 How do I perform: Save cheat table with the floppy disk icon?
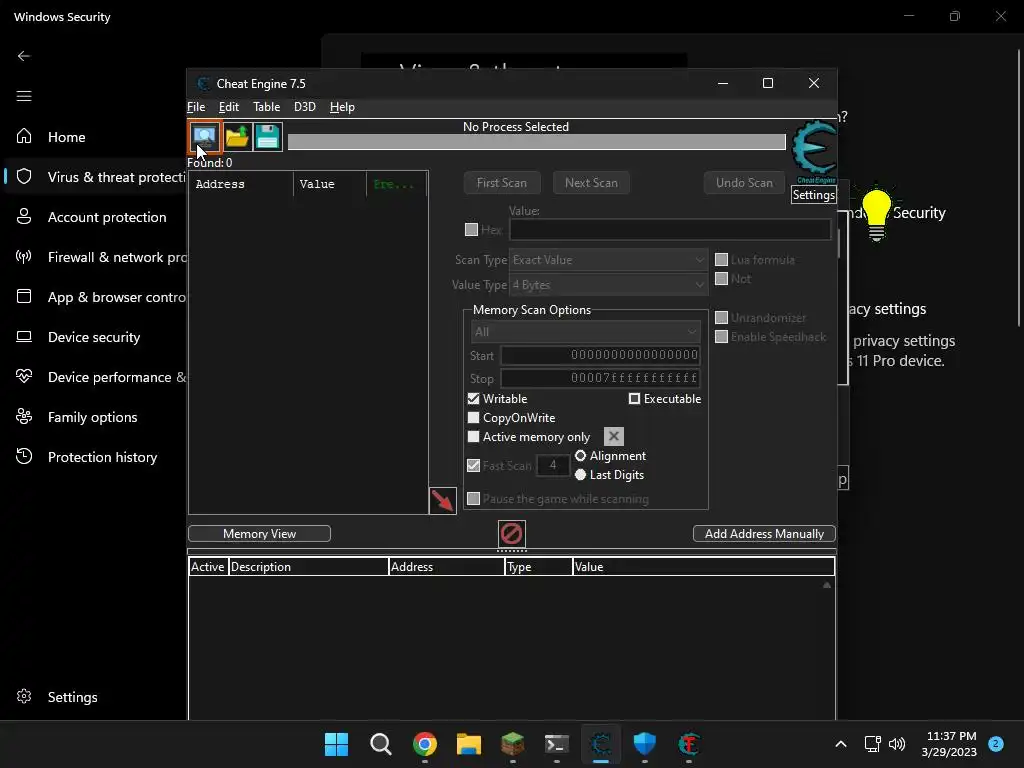tap(267, 136)
